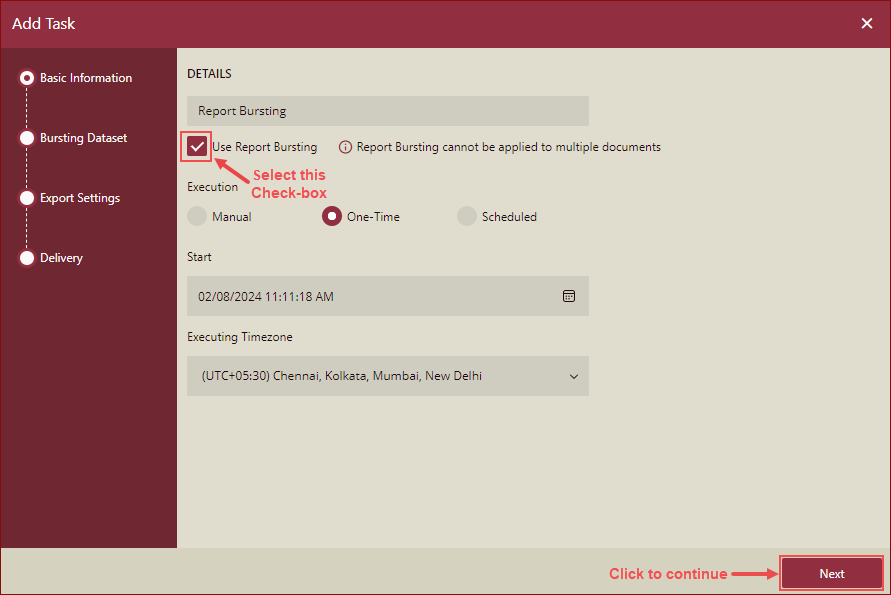
Task: Select the Scheduled execution option
Action: [x=467, y=216]
